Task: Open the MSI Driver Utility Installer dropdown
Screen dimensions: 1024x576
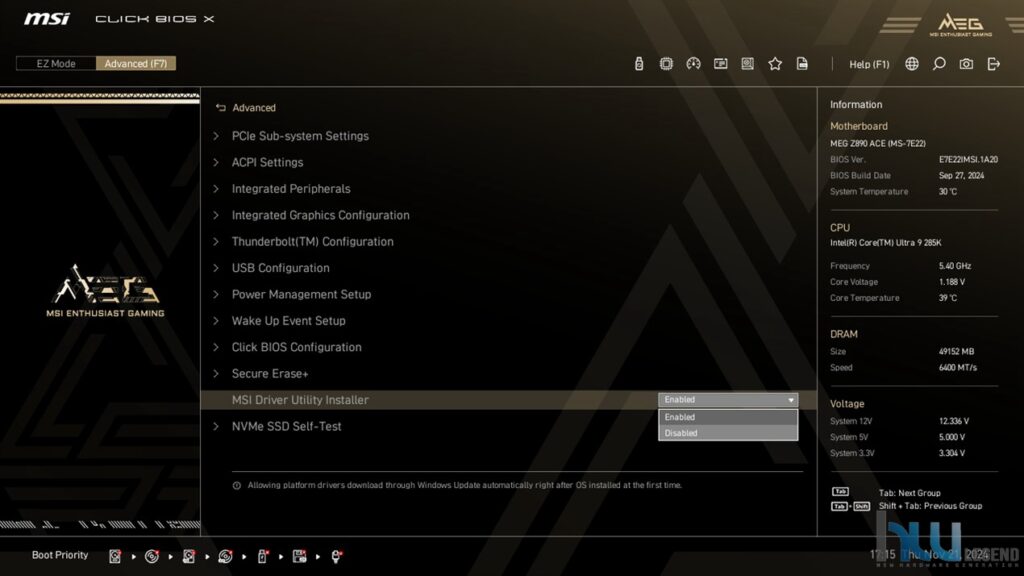Action: point(728,400)
